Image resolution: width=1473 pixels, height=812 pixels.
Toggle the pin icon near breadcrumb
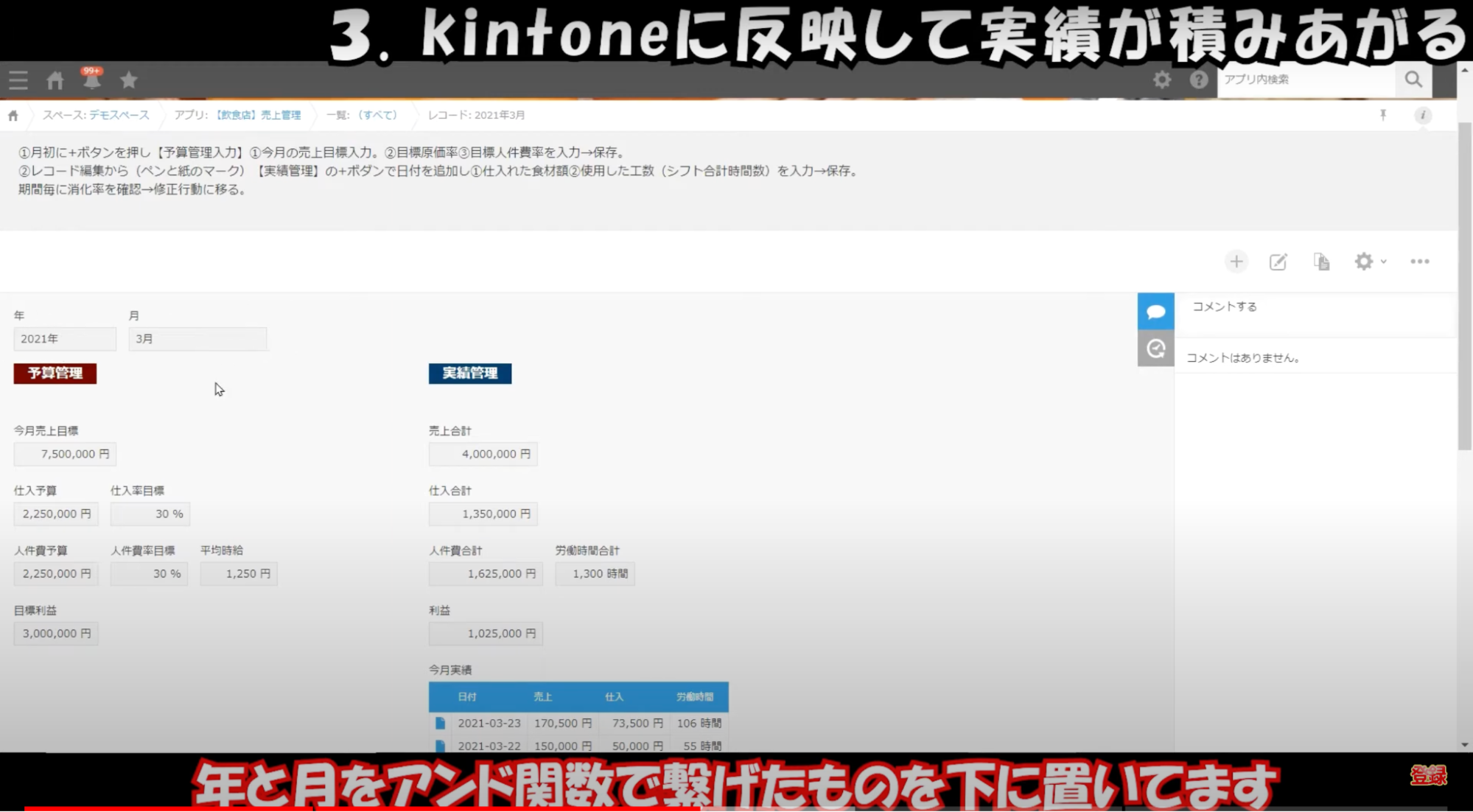coord(1383,115)
